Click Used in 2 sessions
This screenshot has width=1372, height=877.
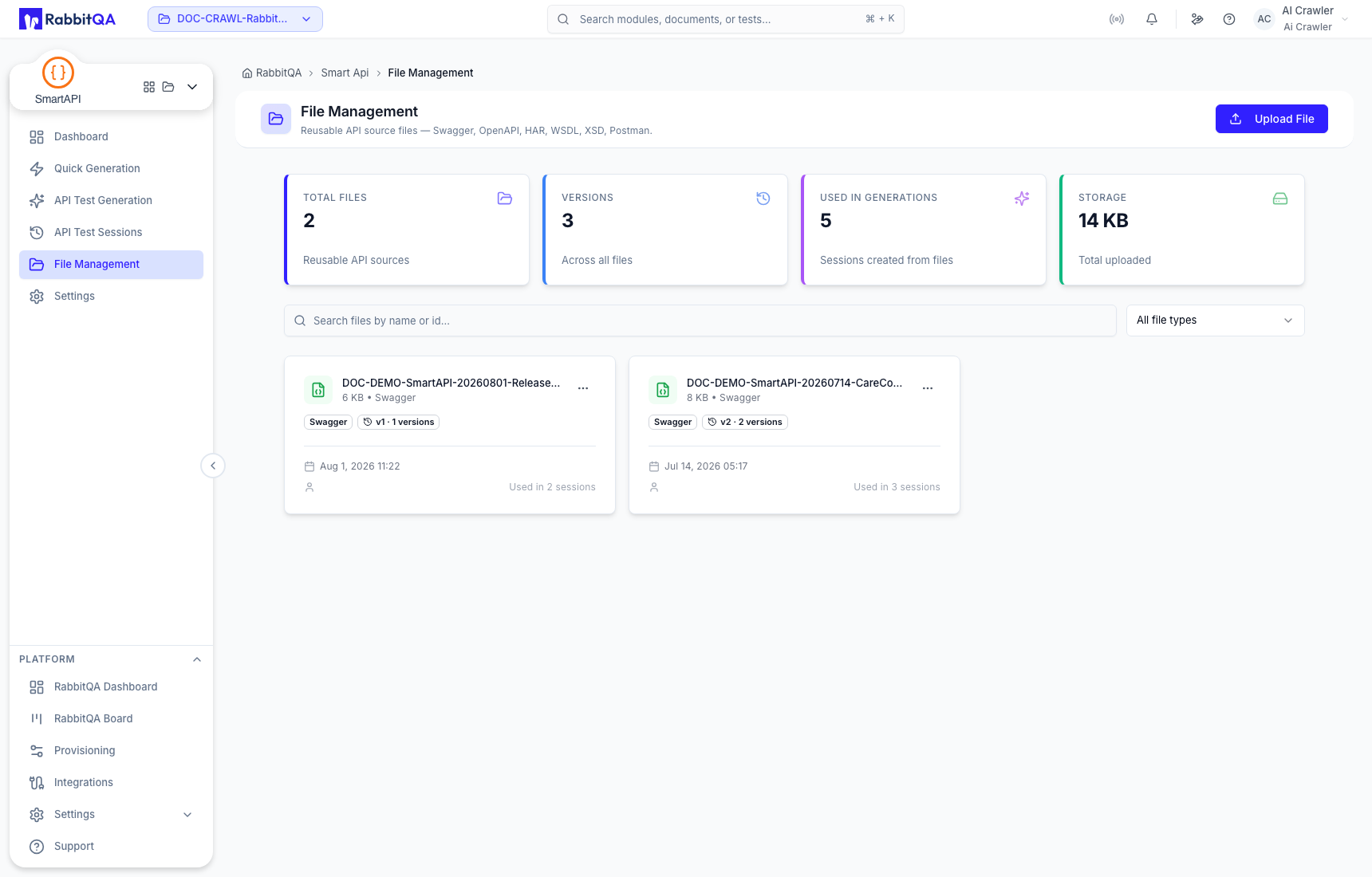552,487
